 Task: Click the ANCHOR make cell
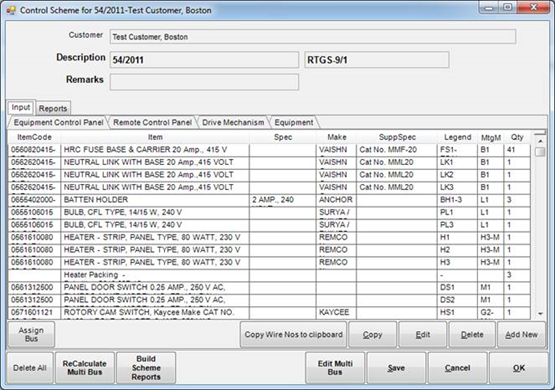coord(336,200)
